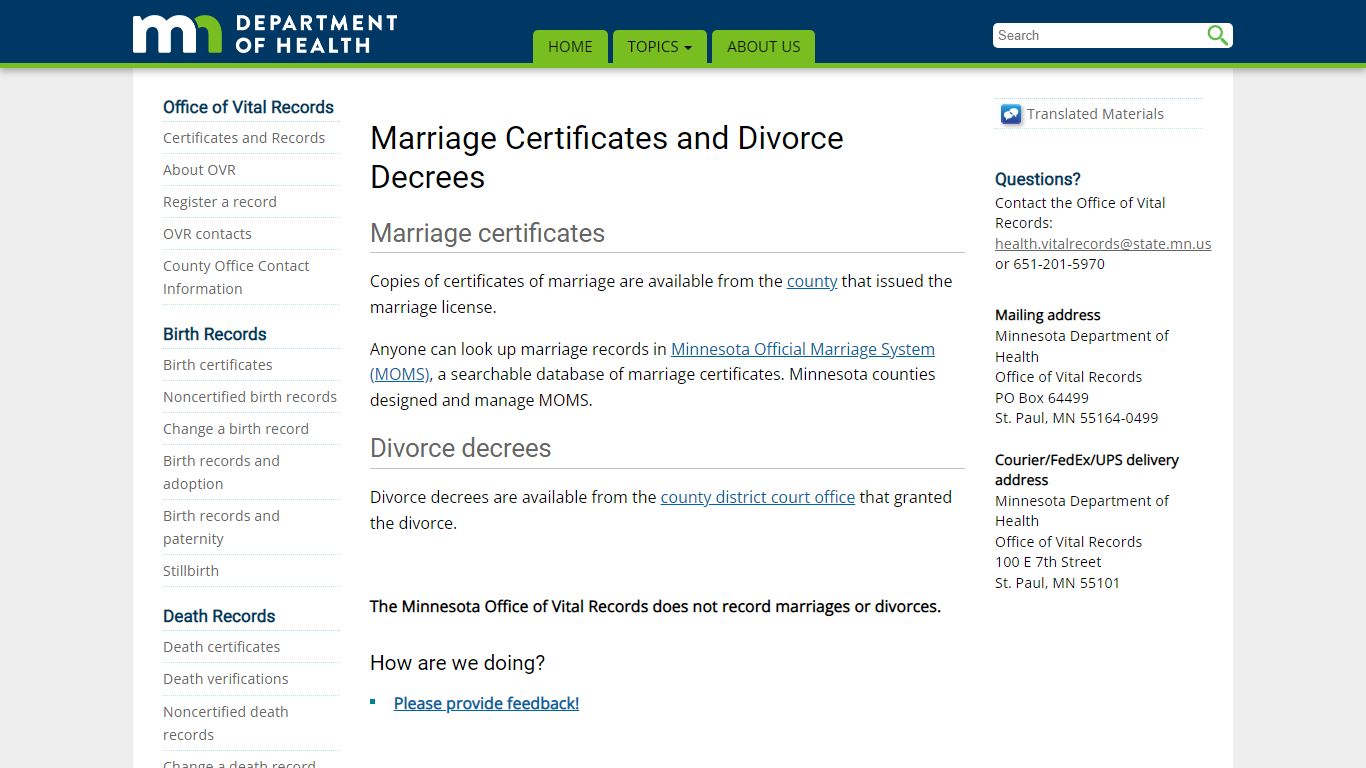The height and width of the screenshot is (768, 1366).
Task: Follow the county link under Marriage certificates
Action: pos(812,281)
